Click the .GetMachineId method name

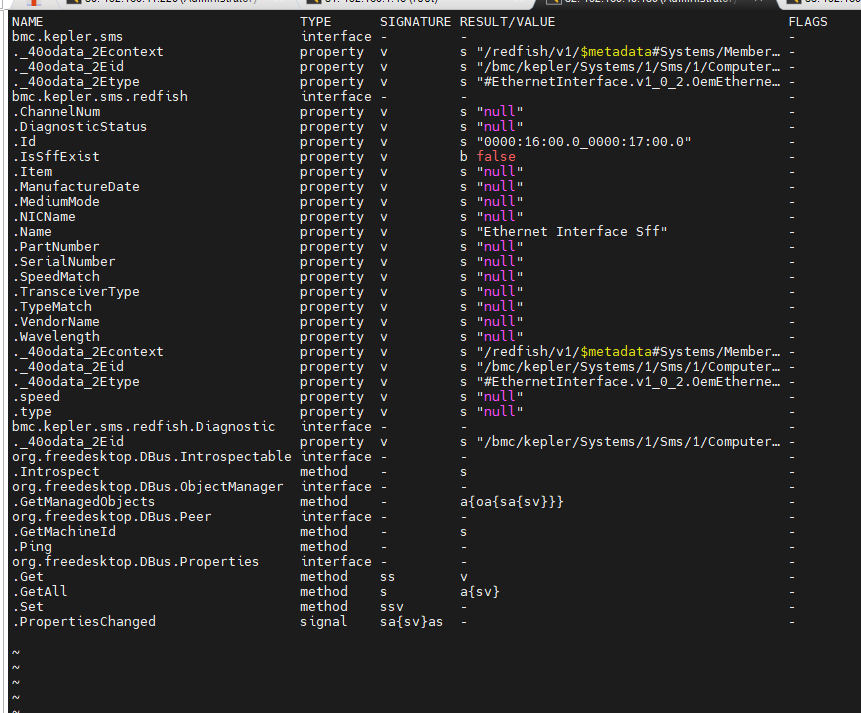[x=64, y=532]
